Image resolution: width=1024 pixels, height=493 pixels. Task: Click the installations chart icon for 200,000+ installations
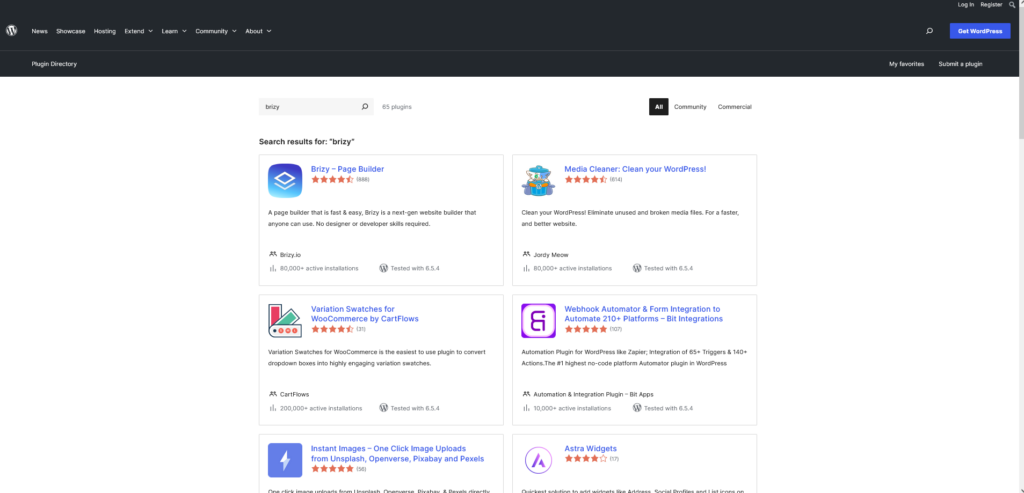click(x=272, y=407)
